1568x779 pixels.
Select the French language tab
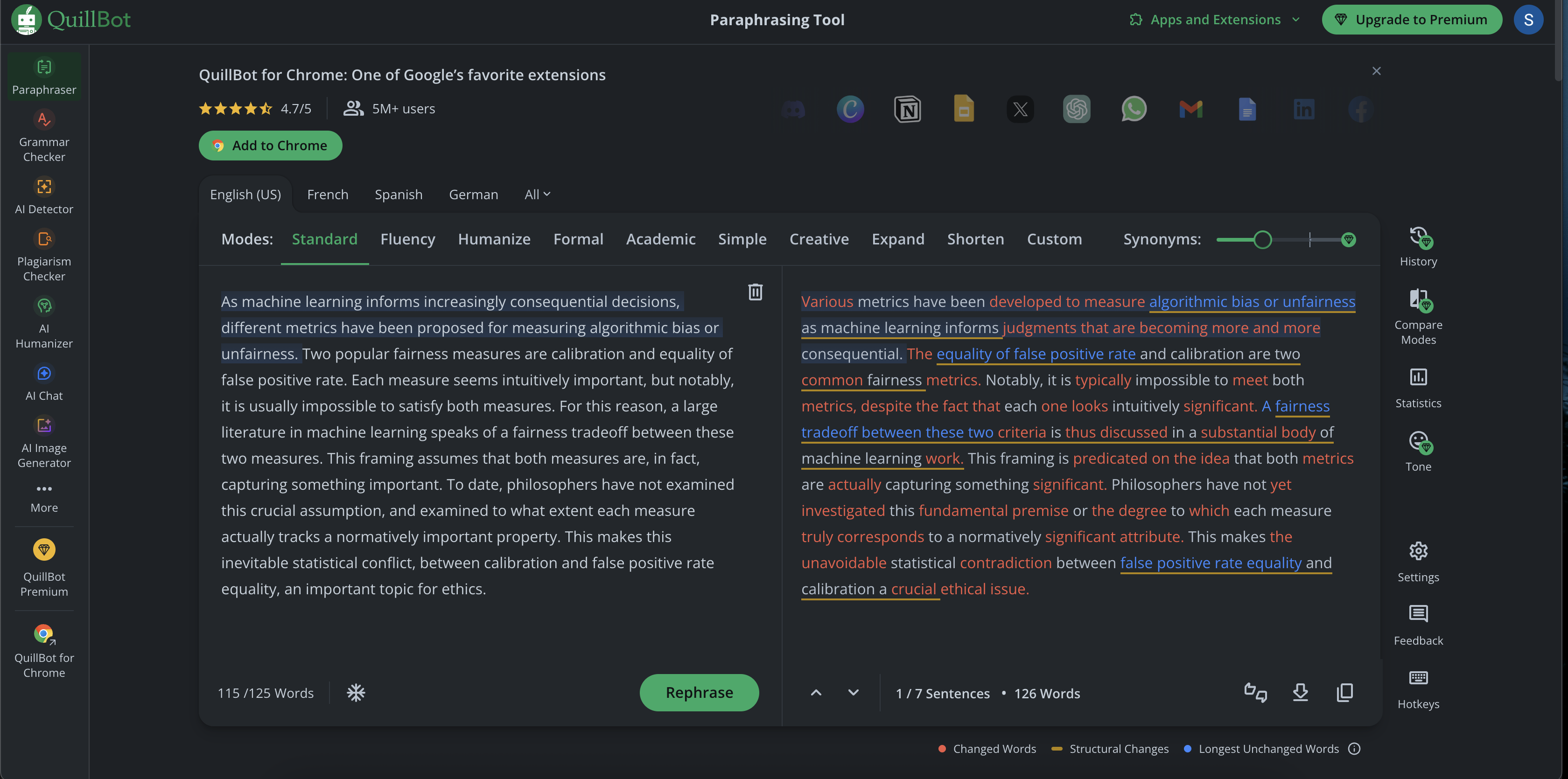[x=328, y=194]
